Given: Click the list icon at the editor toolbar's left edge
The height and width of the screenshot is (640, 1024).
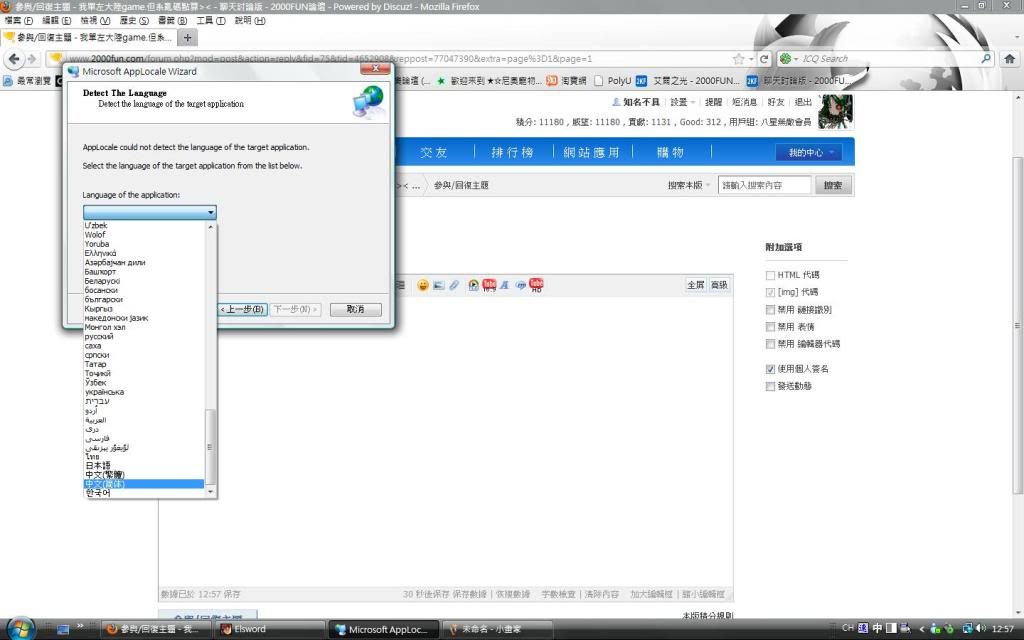Looking at the screenshot, I should [x=401, y=285].
